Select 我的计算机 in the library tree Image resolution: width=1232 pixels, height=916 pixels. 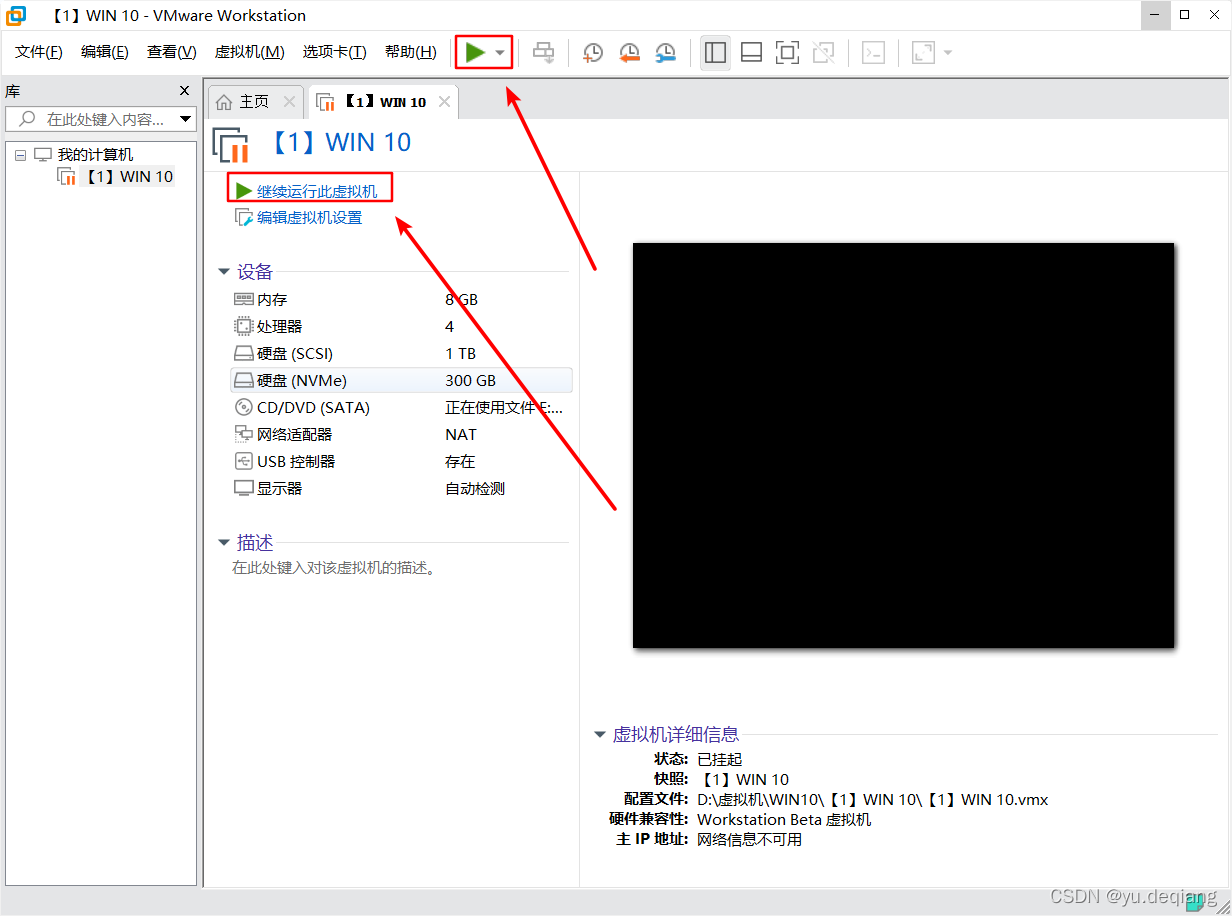click(x=95, y=154)
